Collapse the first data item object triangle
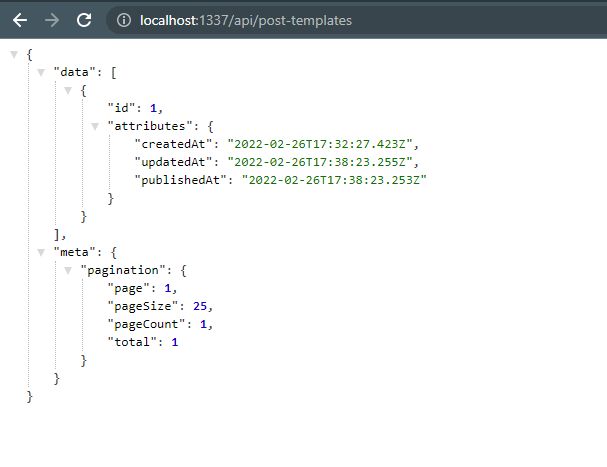607x467 pixels. tap(68, 91)
